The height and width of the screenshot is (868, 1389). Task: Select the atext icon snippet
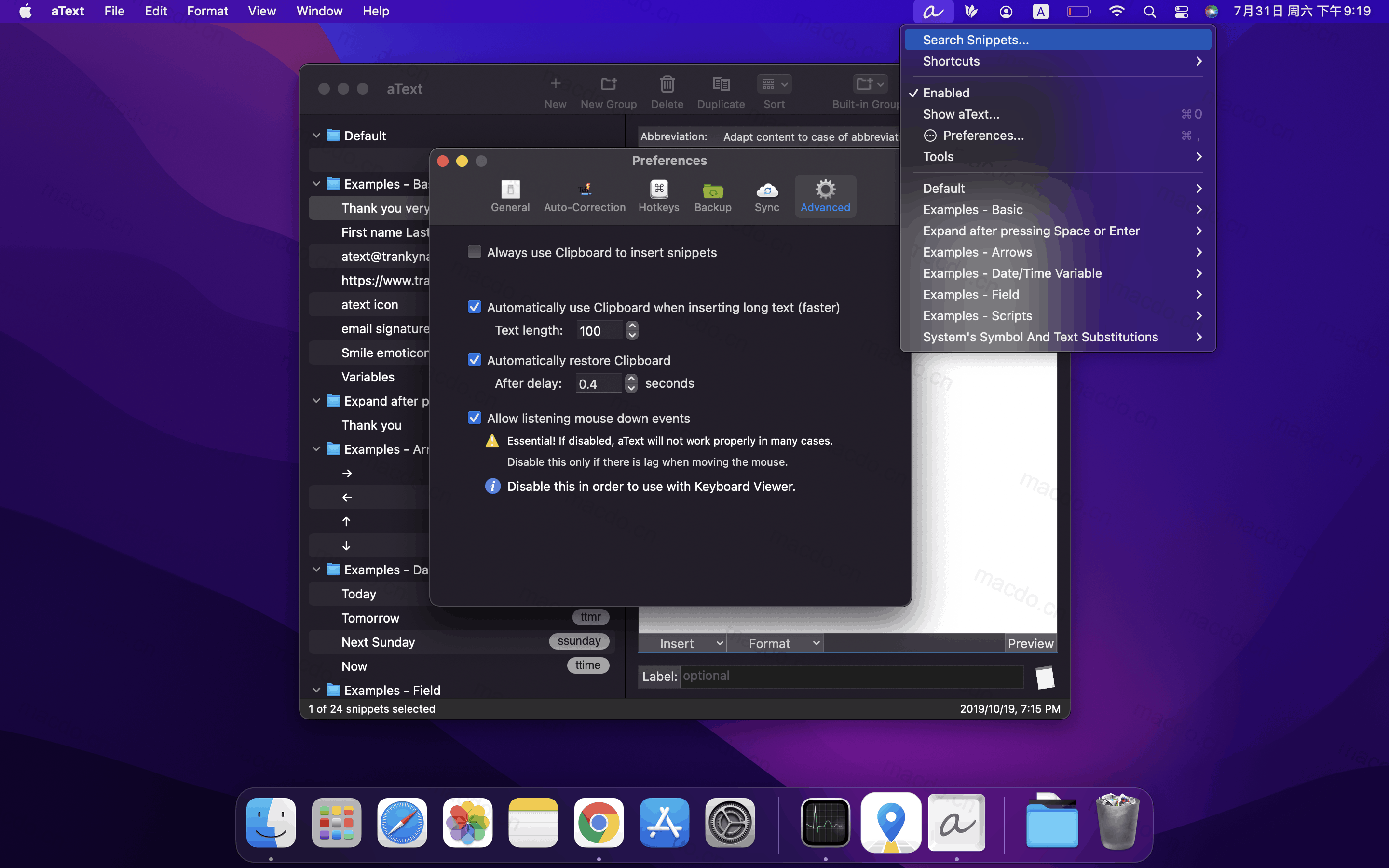(x=369, y=304)
